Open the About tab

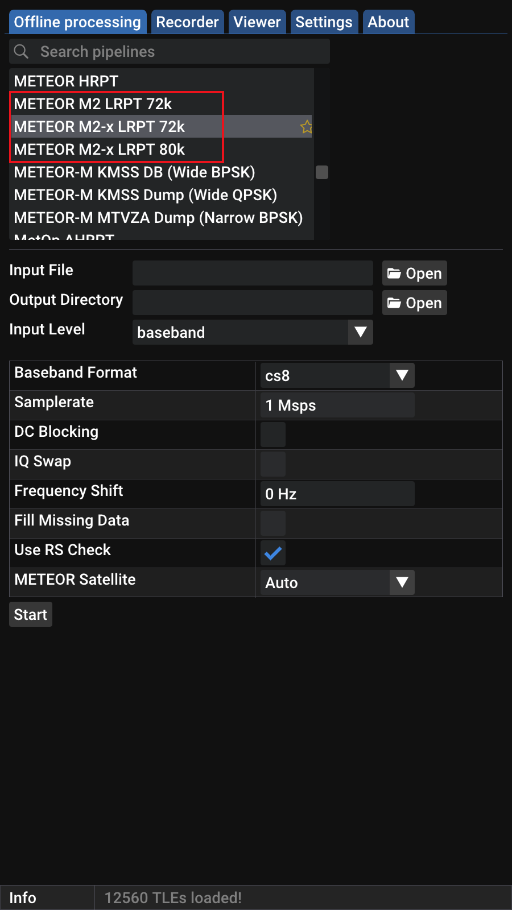point(388,22)
